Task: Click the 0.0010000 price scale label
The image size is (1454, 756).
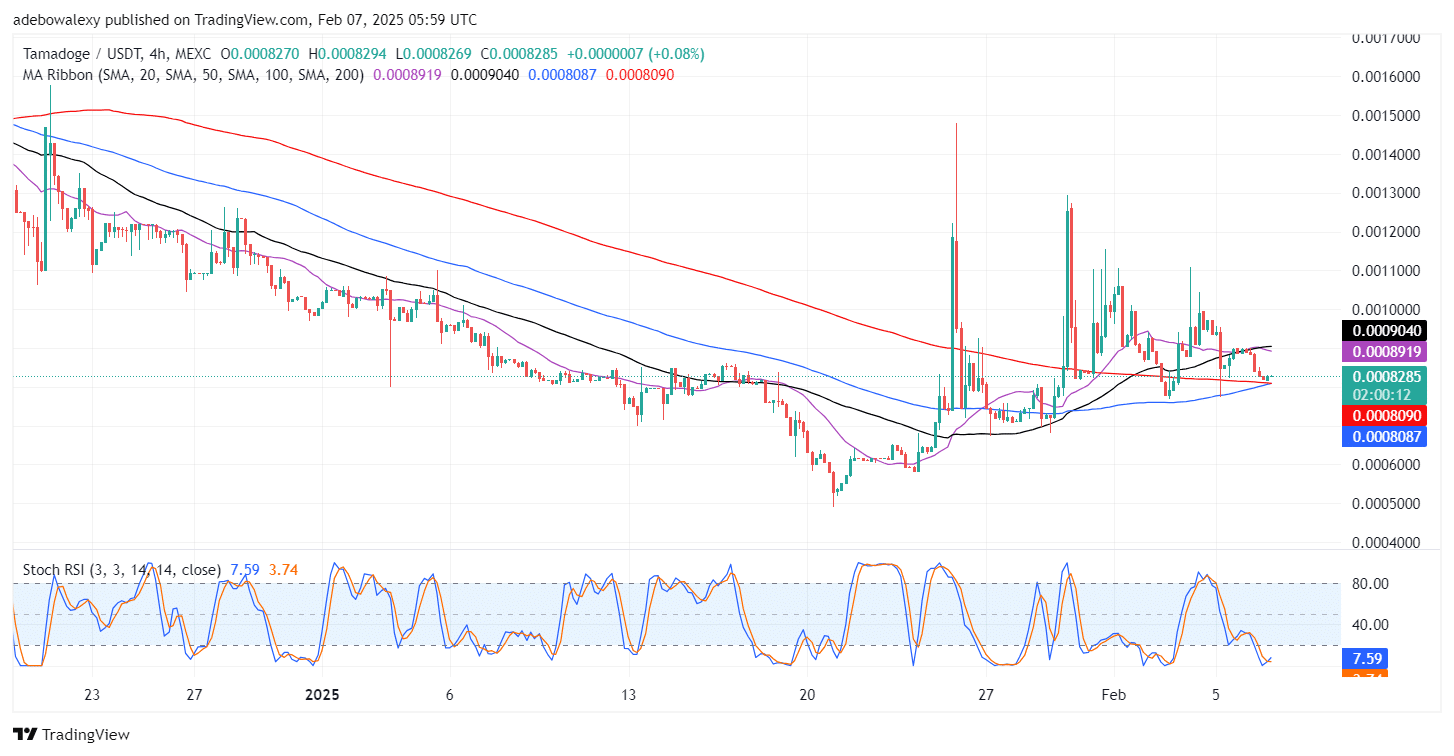Action: 1386,310
